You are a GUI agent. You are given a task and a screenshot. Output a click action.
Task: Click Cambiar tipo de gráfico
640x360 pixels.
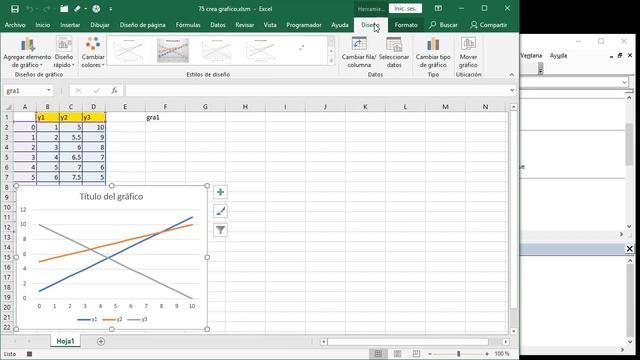pos(433,53)
